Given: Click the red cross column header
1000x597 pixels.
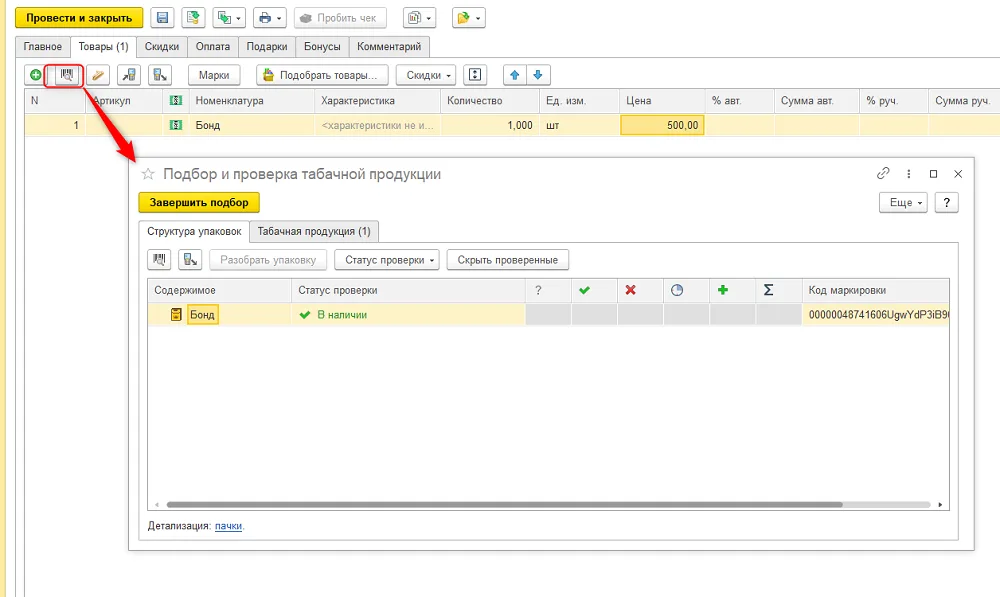Looking at the screenshot, I should [640, 290].
